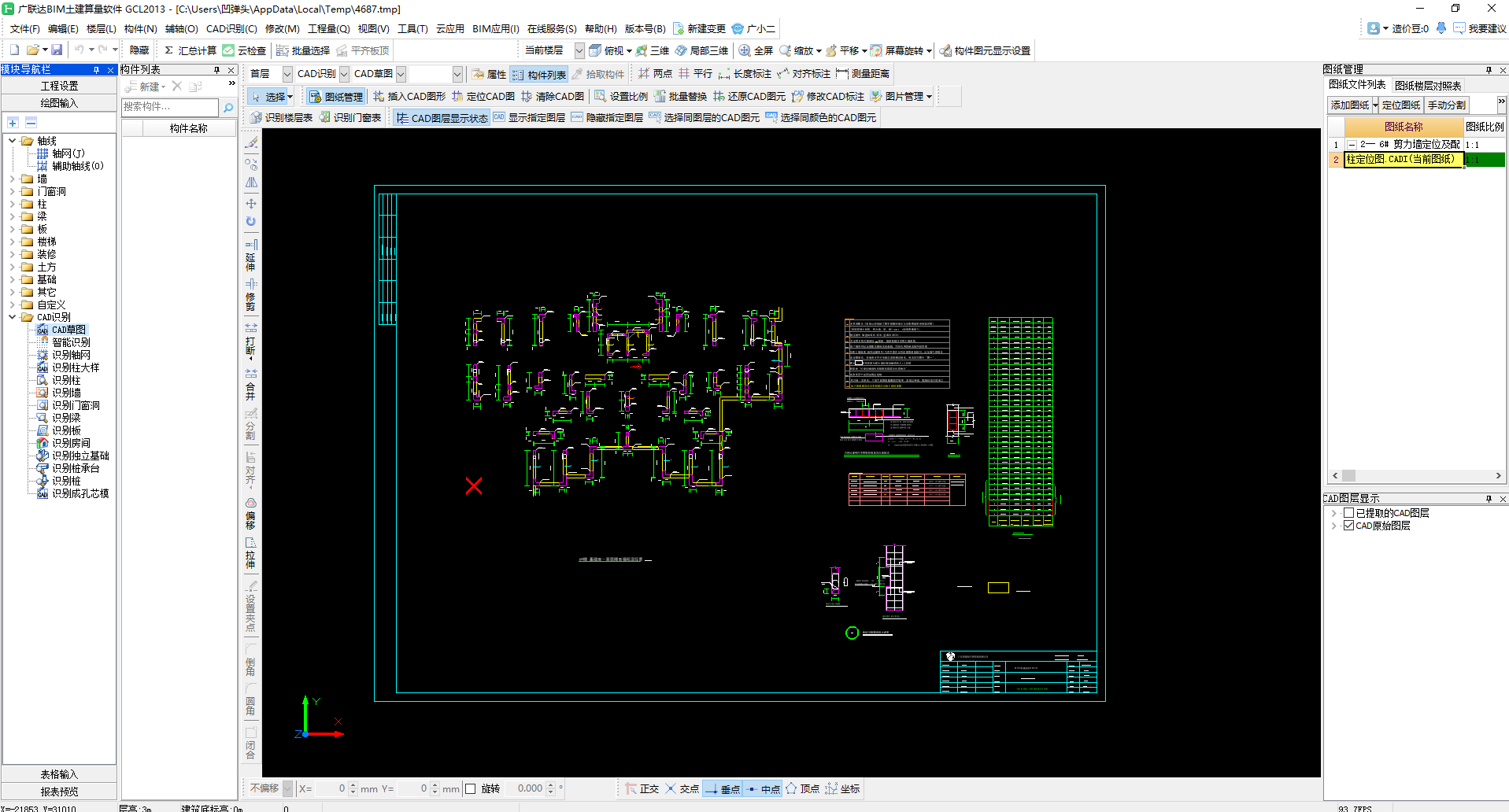Open the 首层 floor dropdown
The image size is (1509, 812).
(x=287, y=74)
